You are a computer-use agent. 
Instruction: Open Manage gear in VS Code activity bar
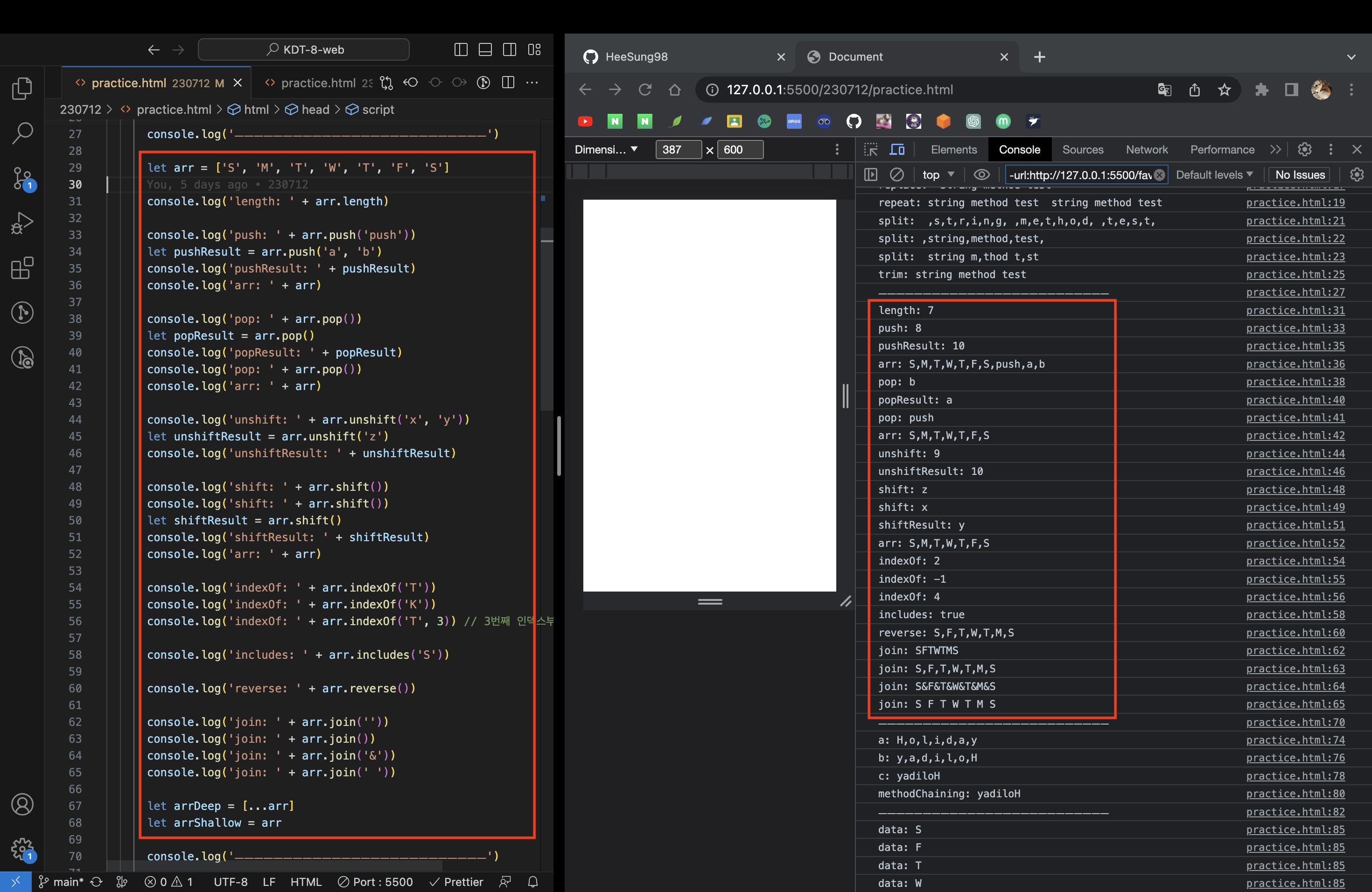click(23, 850)
